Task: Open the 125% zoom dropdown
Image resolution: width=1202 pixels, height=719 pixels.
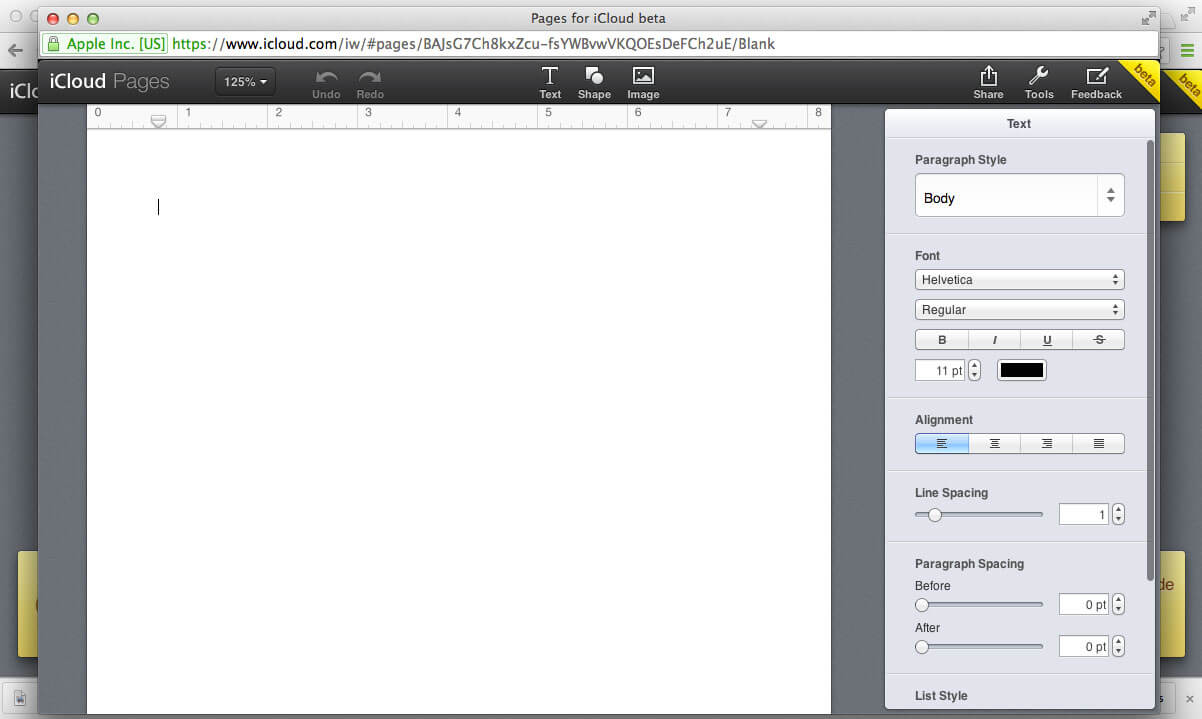Action: (245, 82)
